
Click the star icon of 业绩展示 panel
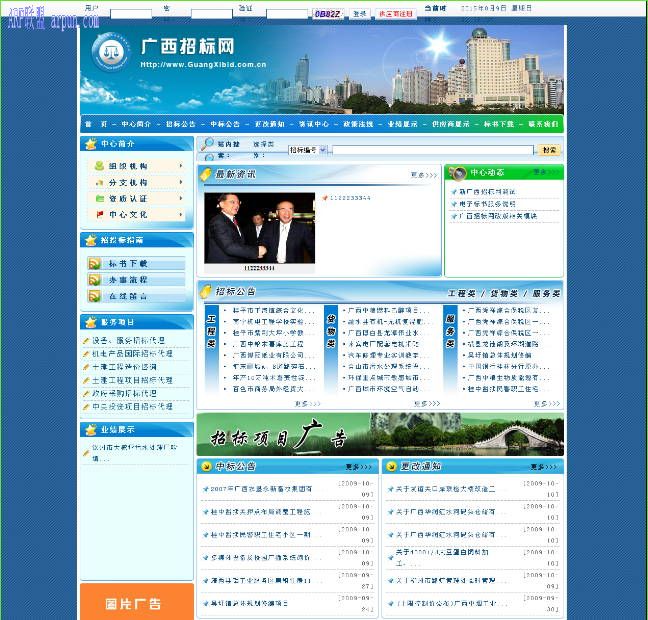point(91,430)
